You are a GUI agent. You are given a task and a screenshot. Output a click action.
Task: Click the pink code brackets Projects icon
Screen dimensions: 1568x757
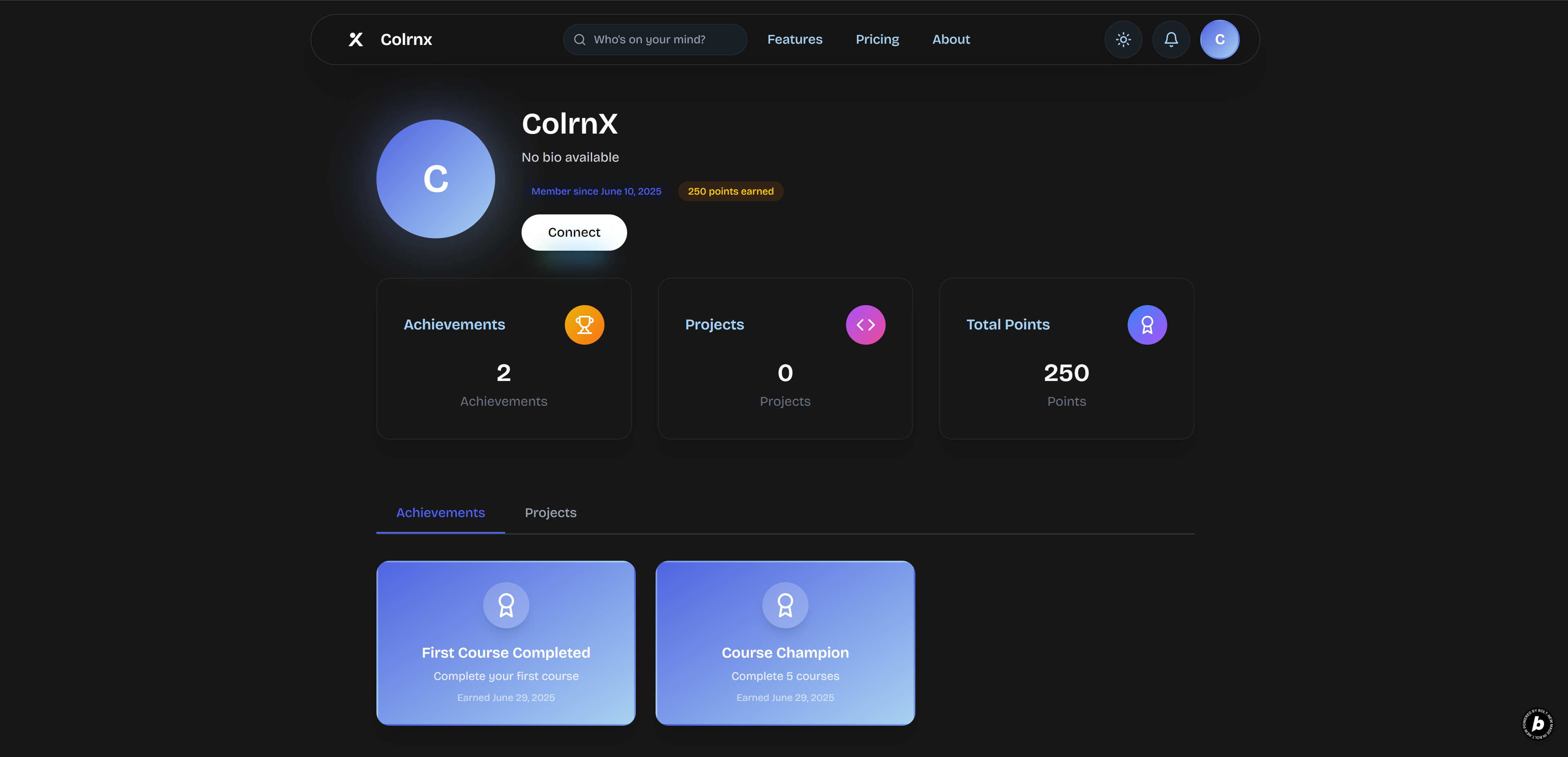tap(865, 325)
